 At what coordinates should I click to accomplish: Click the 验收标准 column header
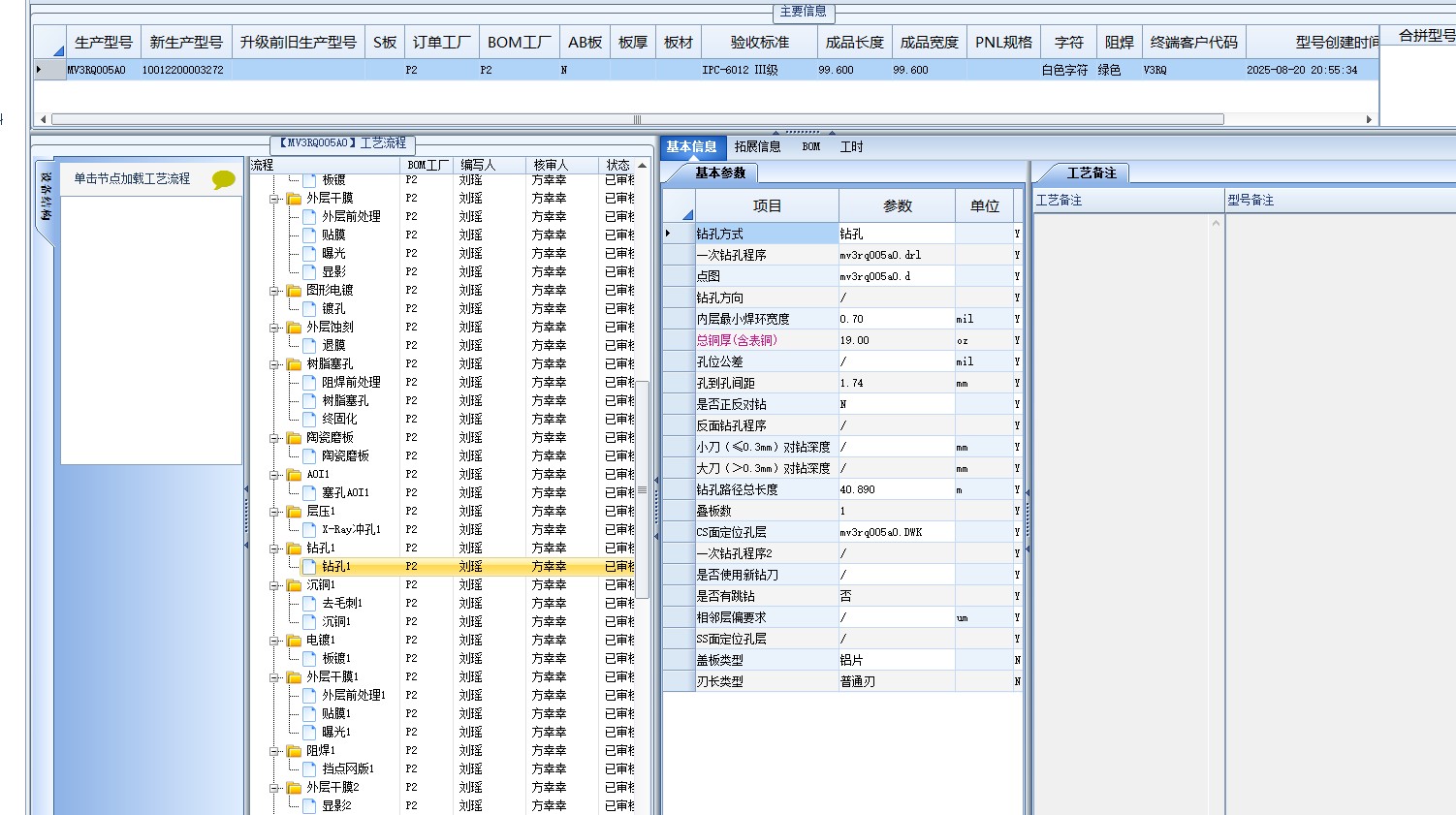point(759,43)
